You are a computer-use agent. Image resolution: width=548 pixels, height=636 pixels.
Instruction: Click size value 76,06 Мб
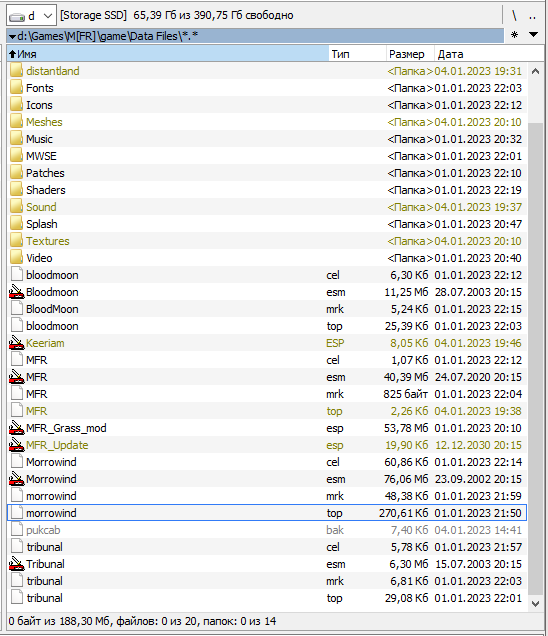pos(406,479)
